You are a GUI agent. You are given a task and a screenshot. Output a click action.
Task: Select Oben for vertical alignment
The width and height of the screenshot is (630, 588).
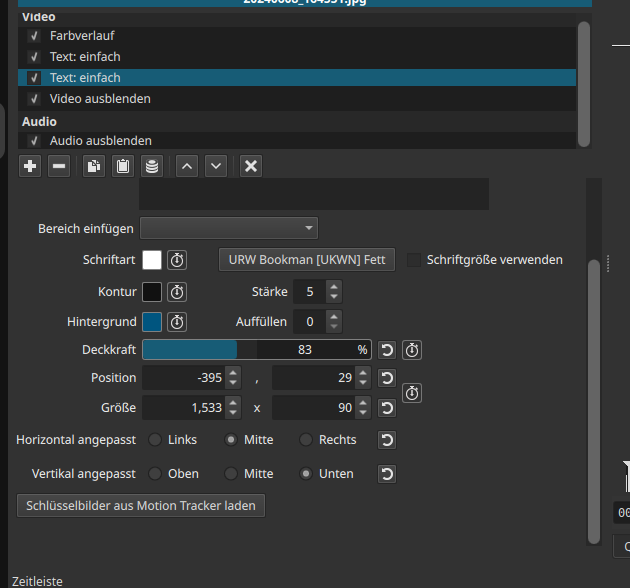pyautogui.click(x=156, y=474)
